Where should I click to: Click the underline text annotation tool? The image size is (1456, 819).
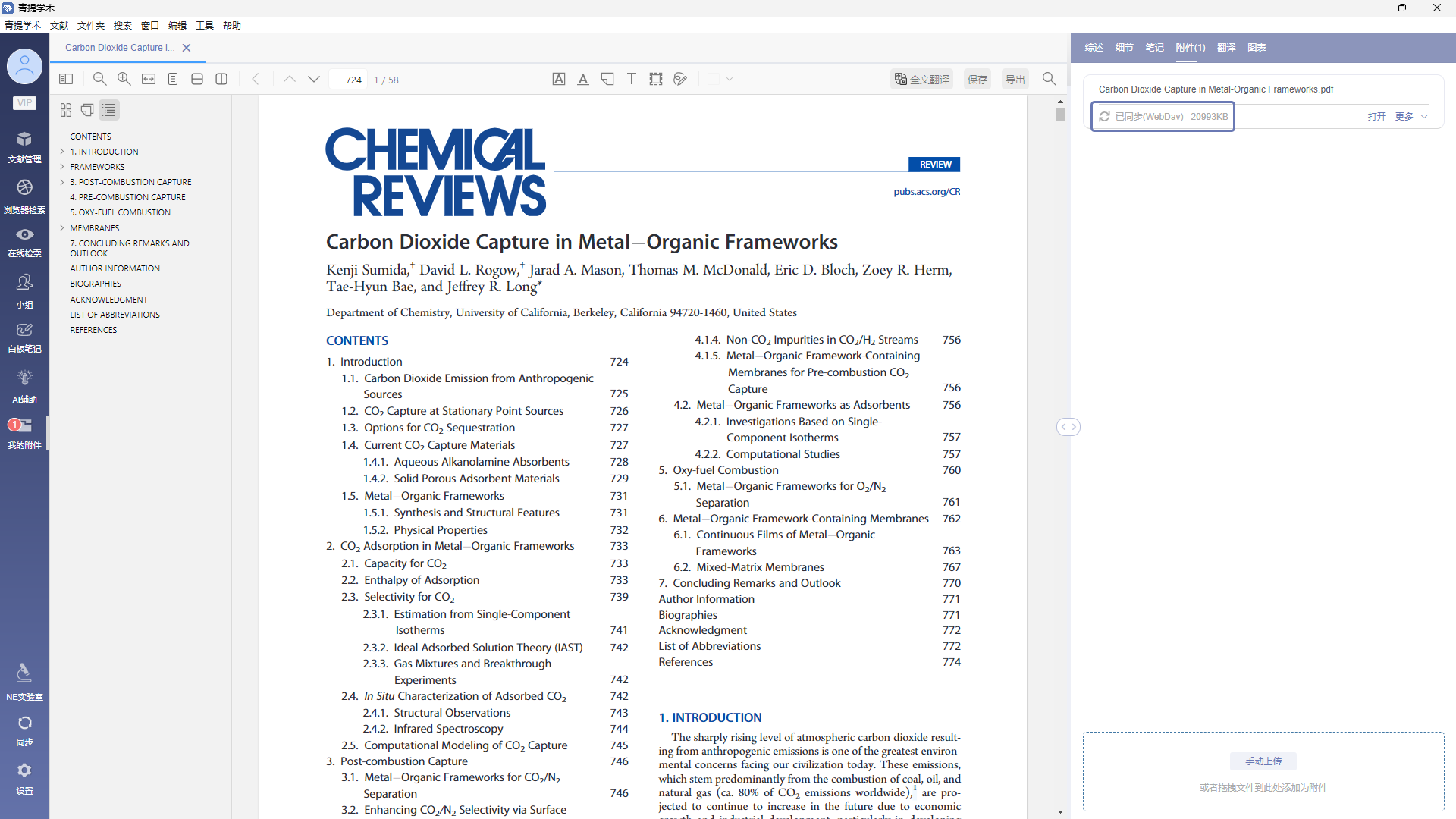[583, 79]
